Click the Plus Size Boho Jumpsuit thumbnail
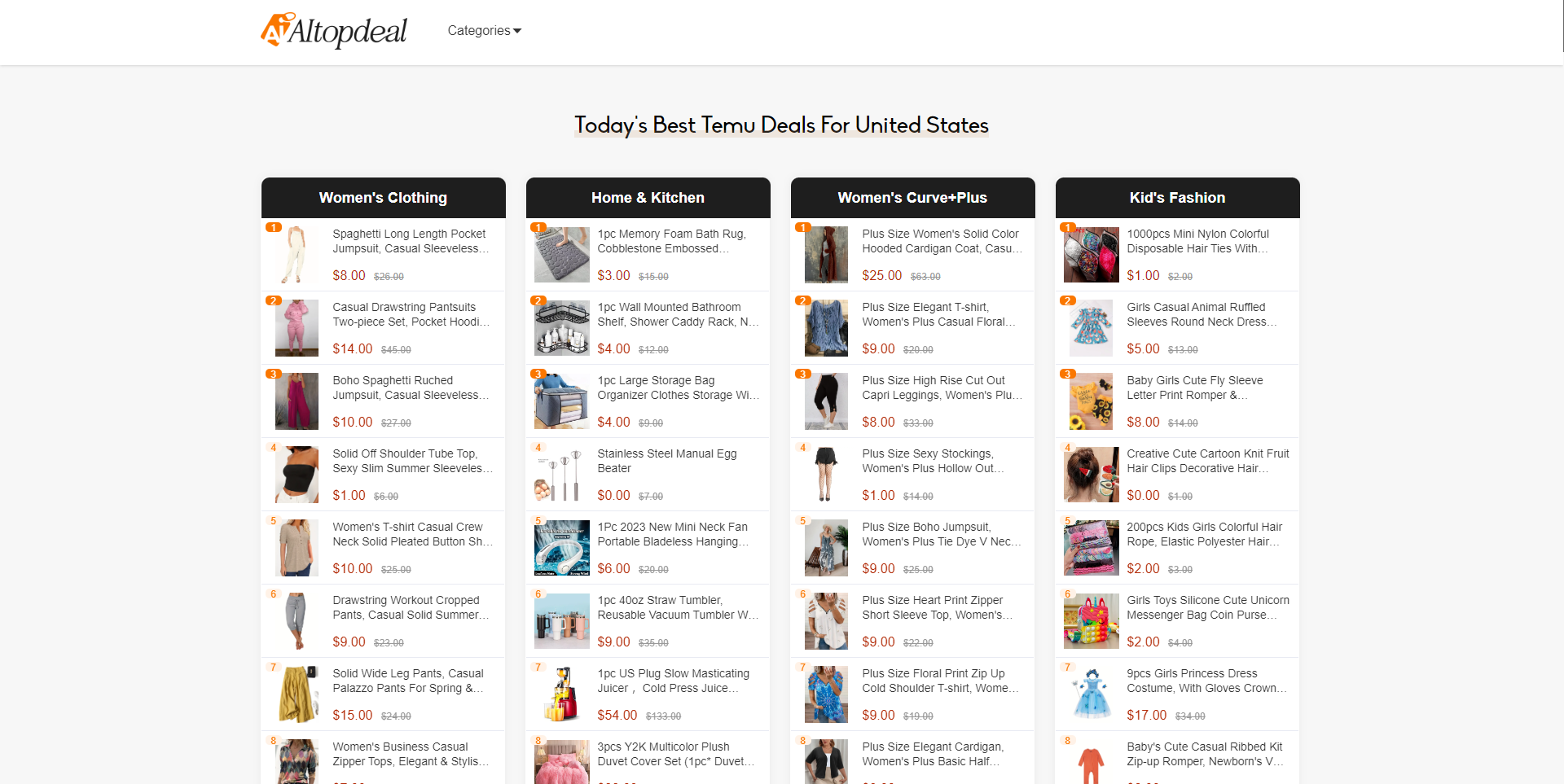The image size is (1564, 784). pyautogui.click(x=826, y=548)
